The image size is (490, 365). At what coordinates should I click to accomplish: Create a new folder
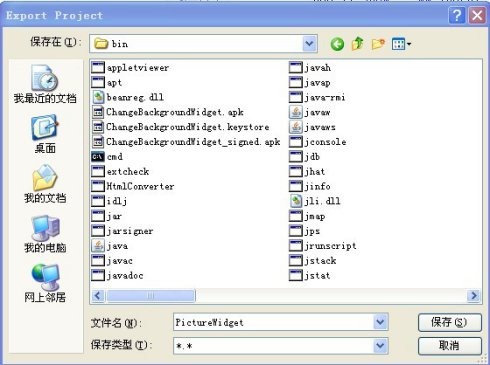pyautogui.click(x=378, y=44)
